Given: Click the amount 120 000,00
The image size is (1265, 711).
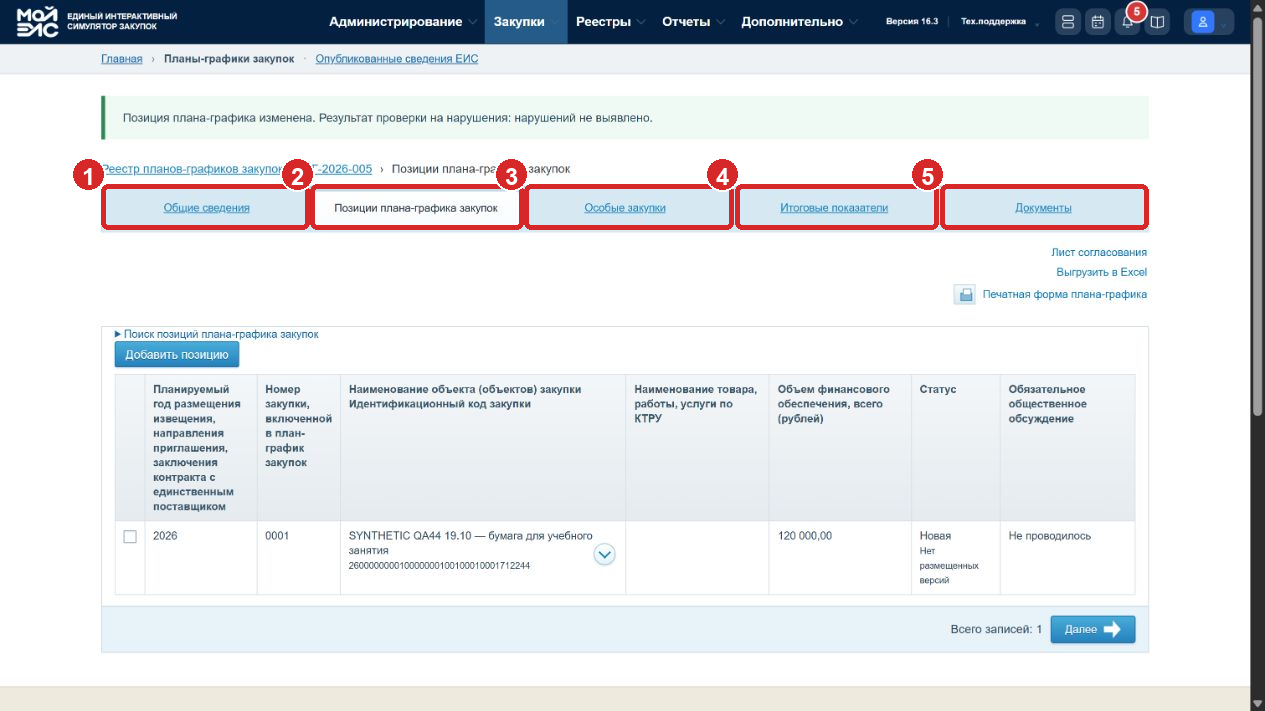Looking at the screenshot, I should coord(805,536).
